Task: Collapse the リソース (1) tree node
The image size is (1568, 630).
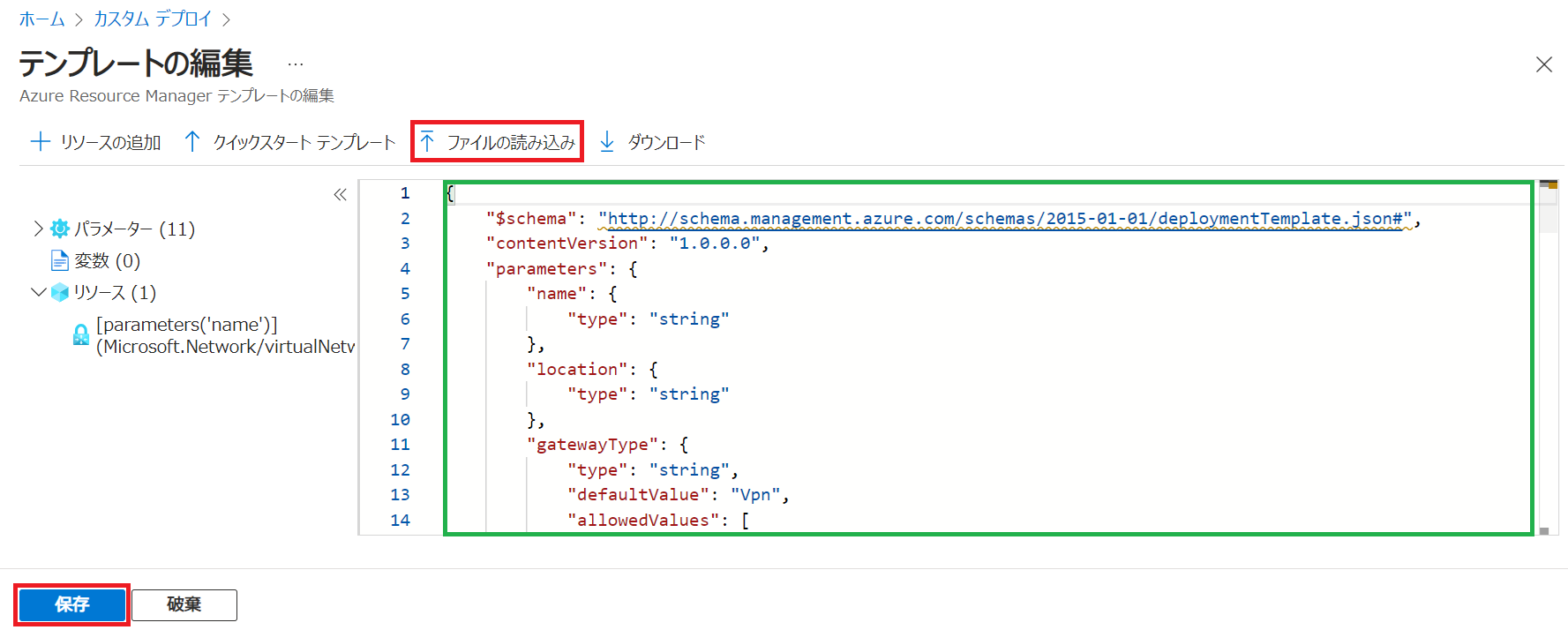Action: [38, 292]
